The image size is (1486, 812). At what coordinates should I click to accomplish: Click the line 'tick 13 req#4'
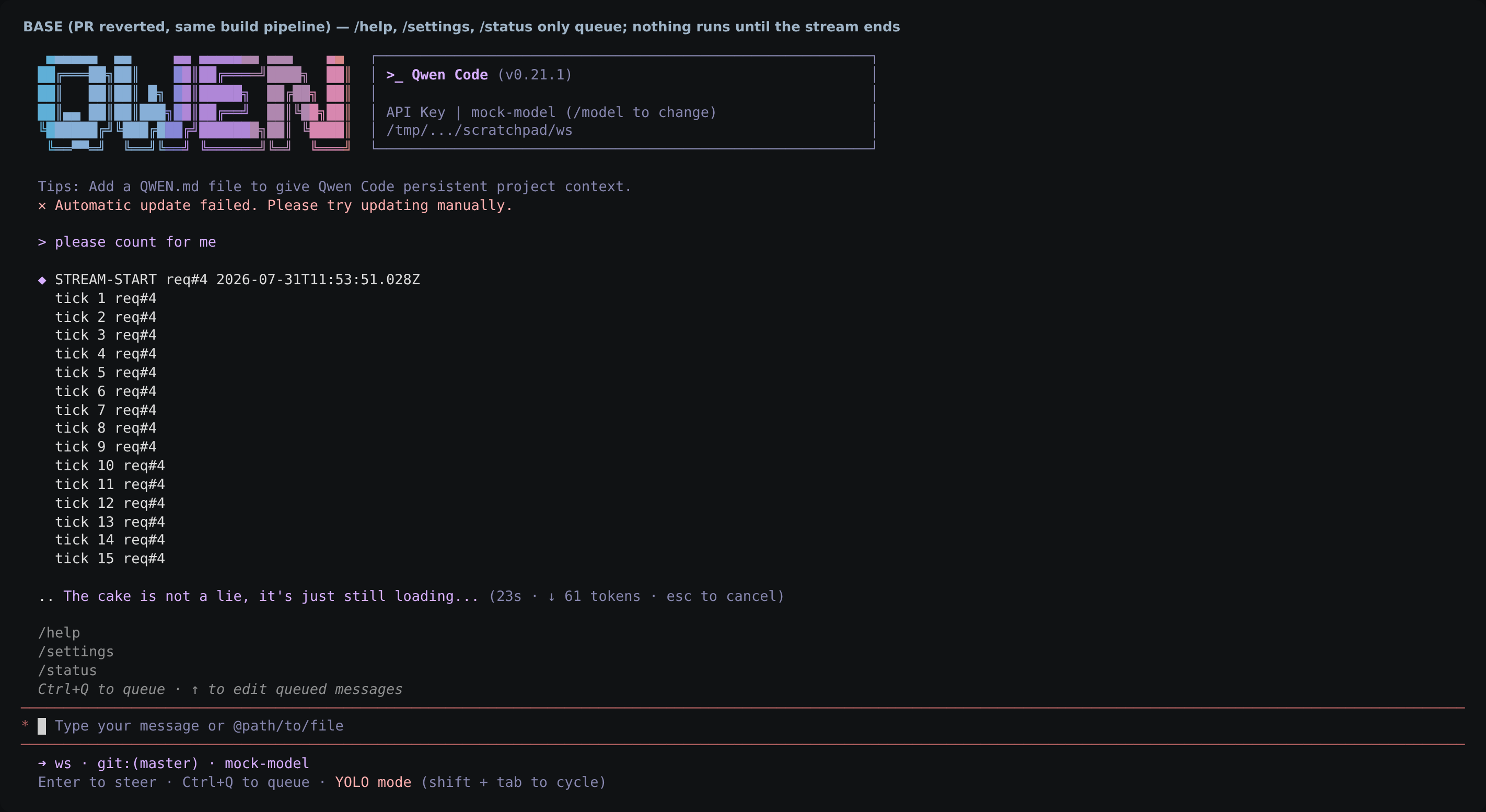pyautogui.click(x=110, y=522)
